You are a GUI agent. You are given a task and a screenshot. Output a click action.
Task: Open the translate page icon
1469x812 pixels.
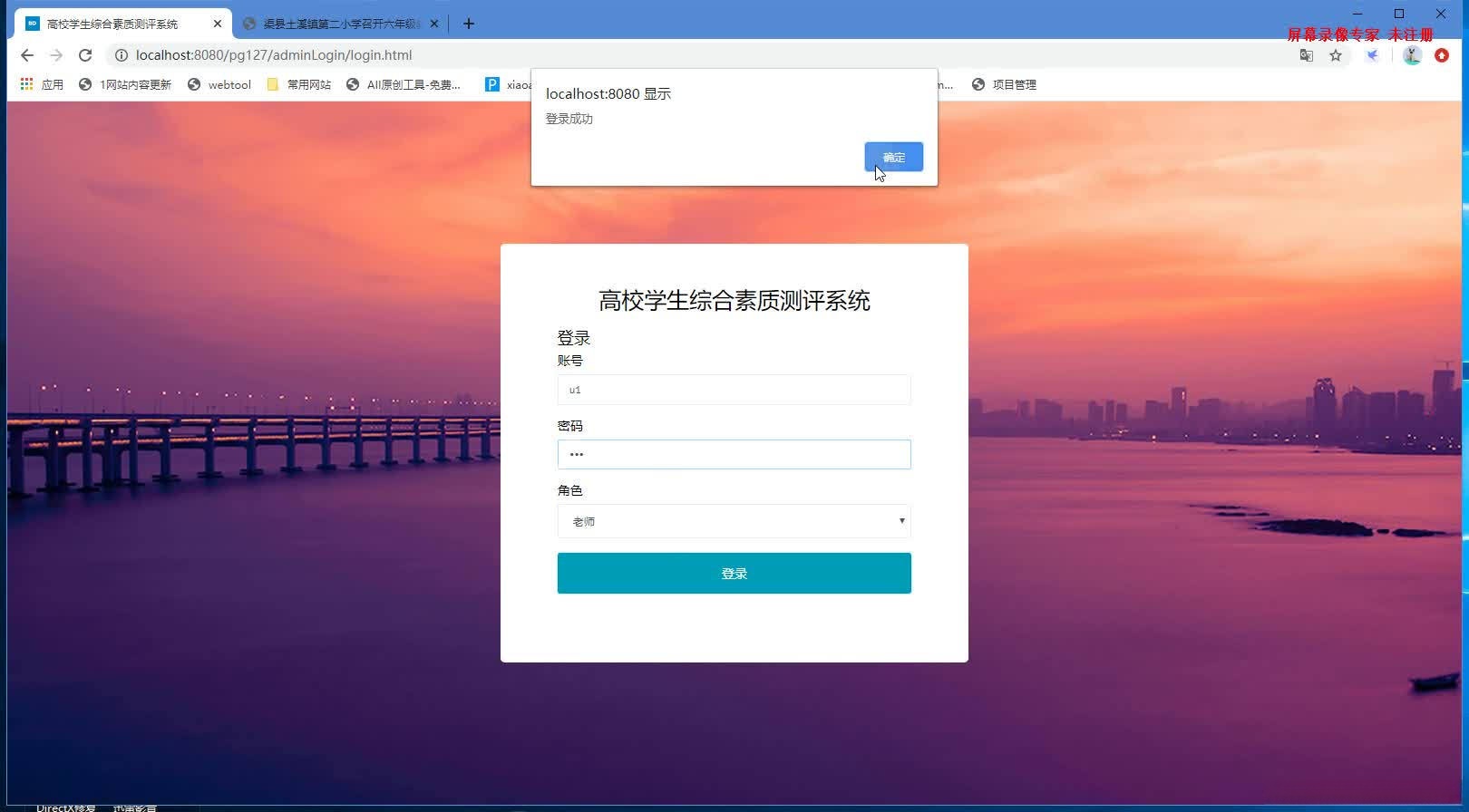pyautogui.click(x=1307, y=55)
